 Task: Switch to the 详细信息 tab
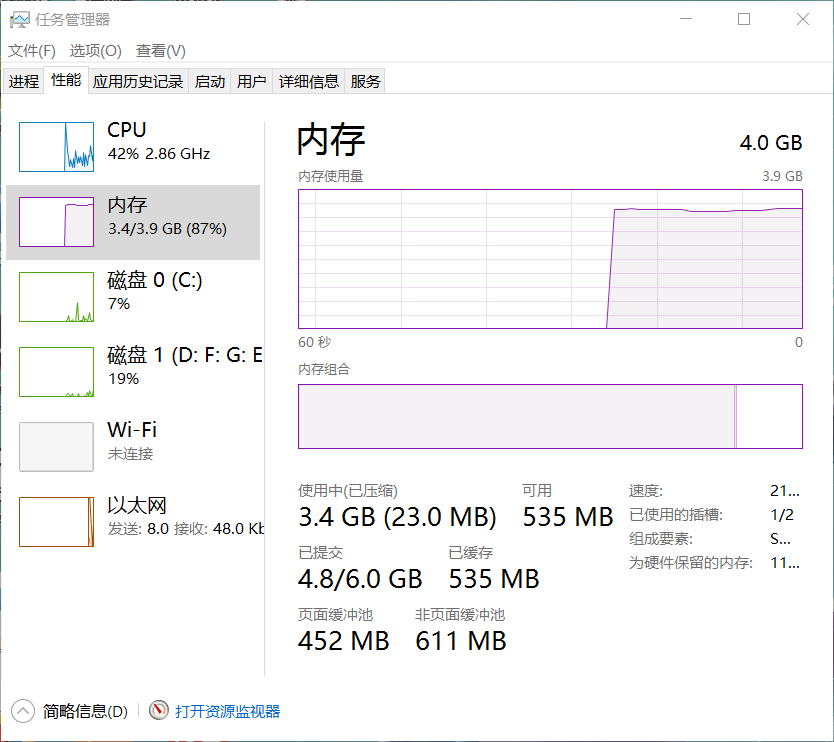[x=309, y=82]
